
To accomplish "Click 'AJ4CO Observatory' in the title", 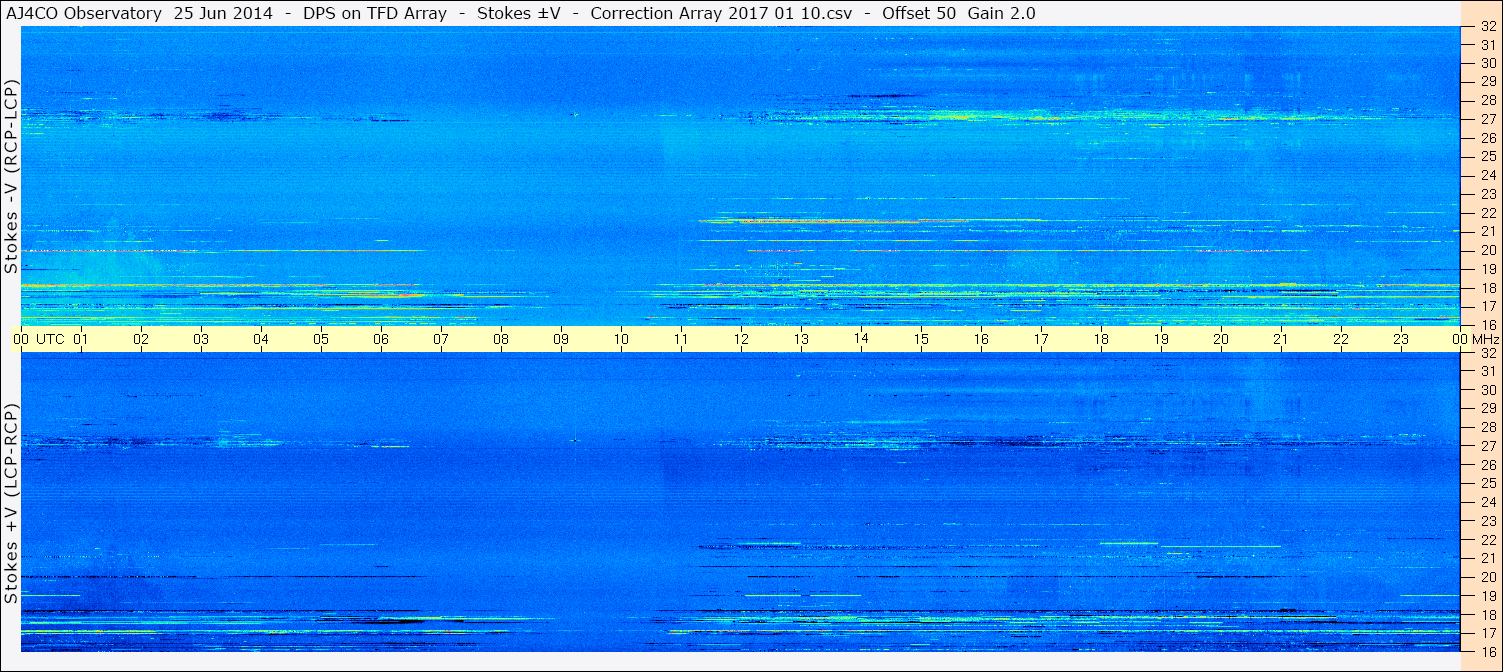I will point(85,14).
